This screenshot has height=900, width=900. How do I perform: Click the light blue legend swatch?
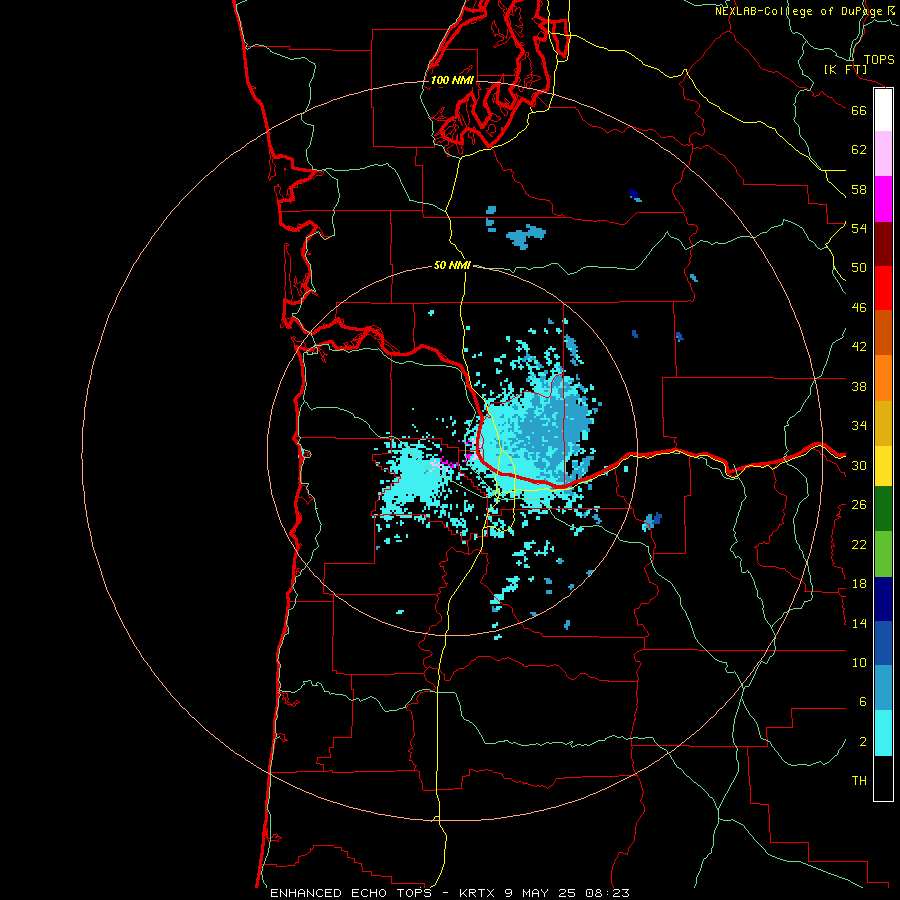(x=883, y=688)
